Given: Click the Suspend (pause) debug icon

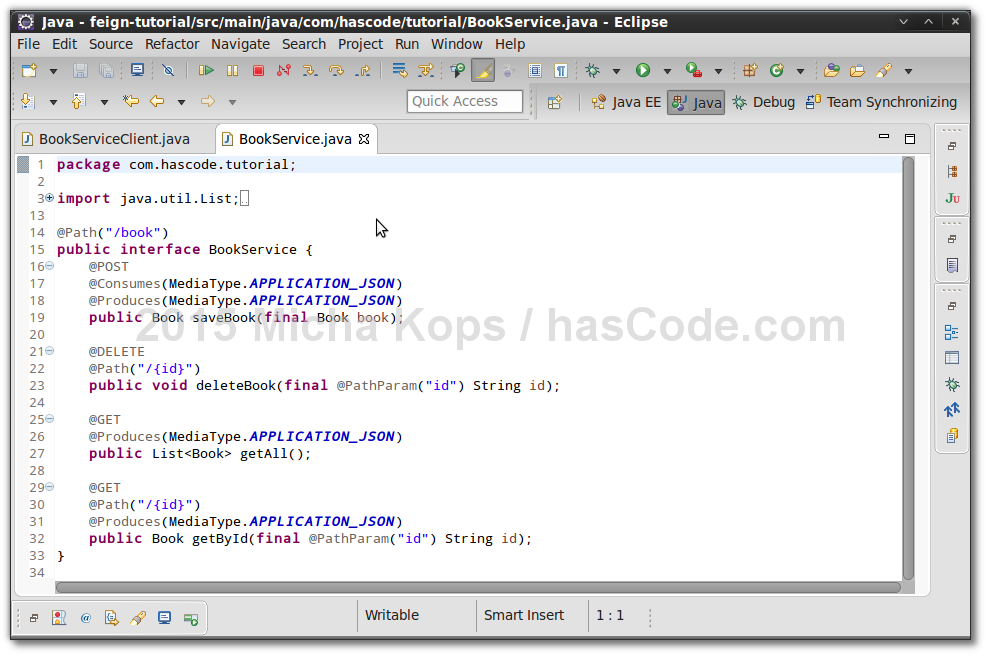Looking at the screenshot, I should click(x=232, y=70).
